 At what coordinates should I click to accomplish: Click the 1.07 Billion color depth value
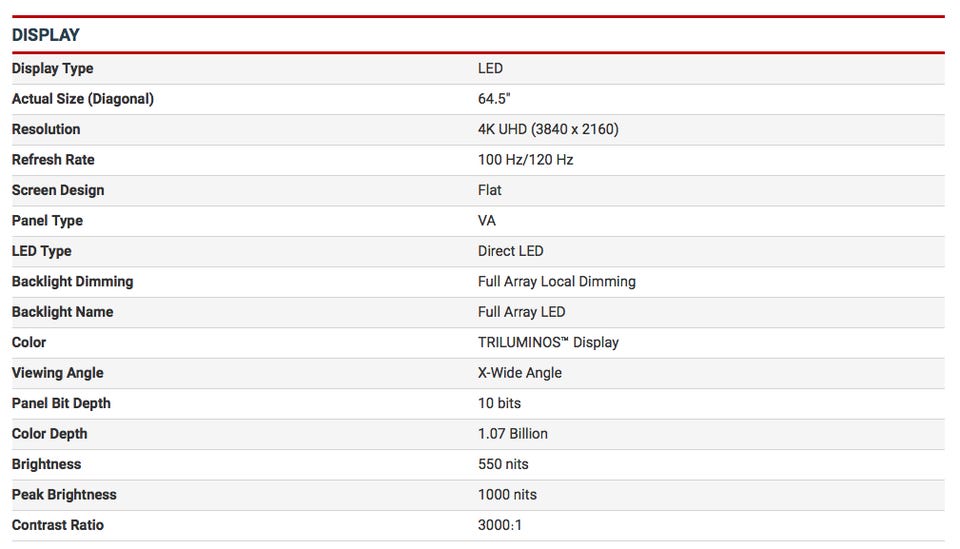(513, 434)
